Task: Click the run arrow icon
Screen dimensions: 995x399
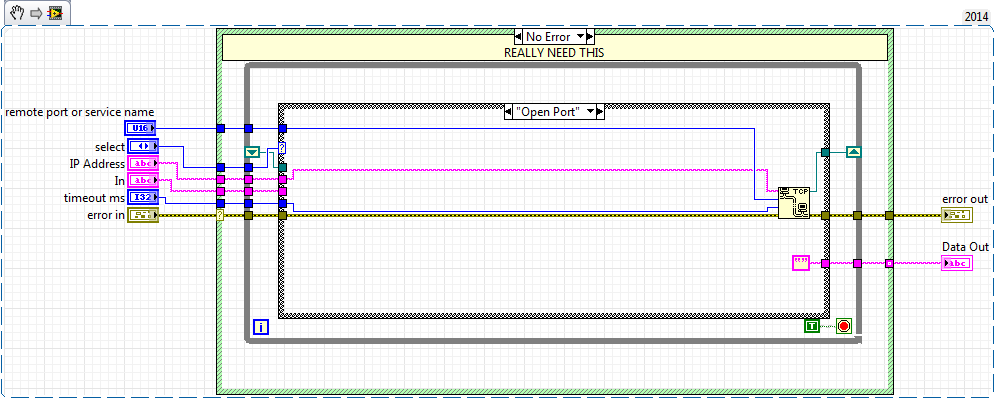Action: point(36,13)
